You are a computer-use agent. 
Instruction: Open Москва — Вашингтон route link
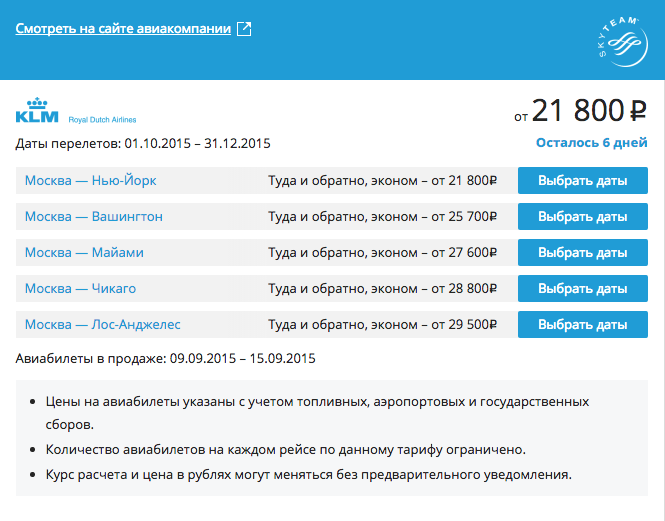click(94, 216)
